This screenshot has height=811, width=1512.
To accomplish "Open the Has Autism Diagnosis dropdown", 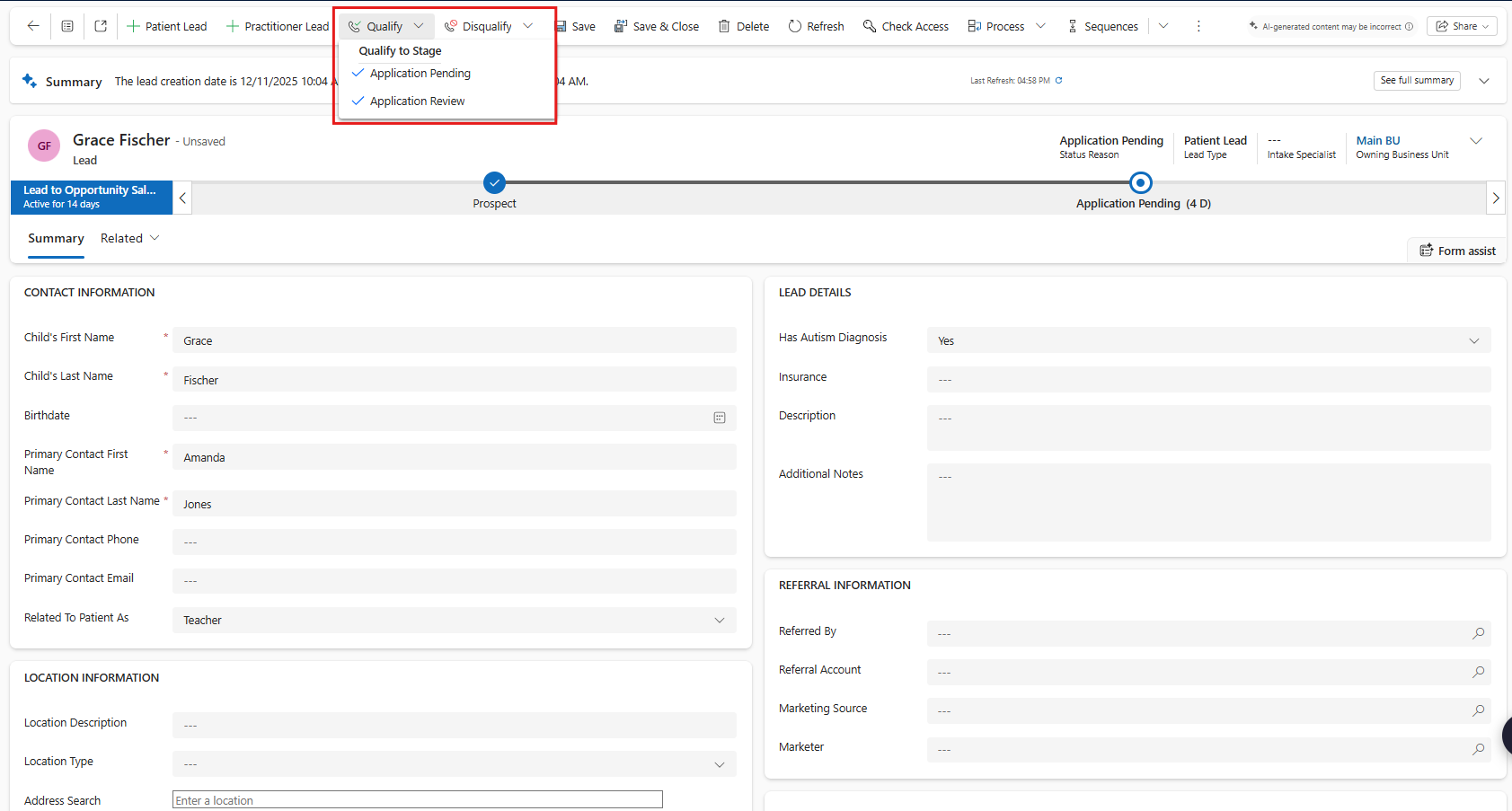I will pos(1207,340).
